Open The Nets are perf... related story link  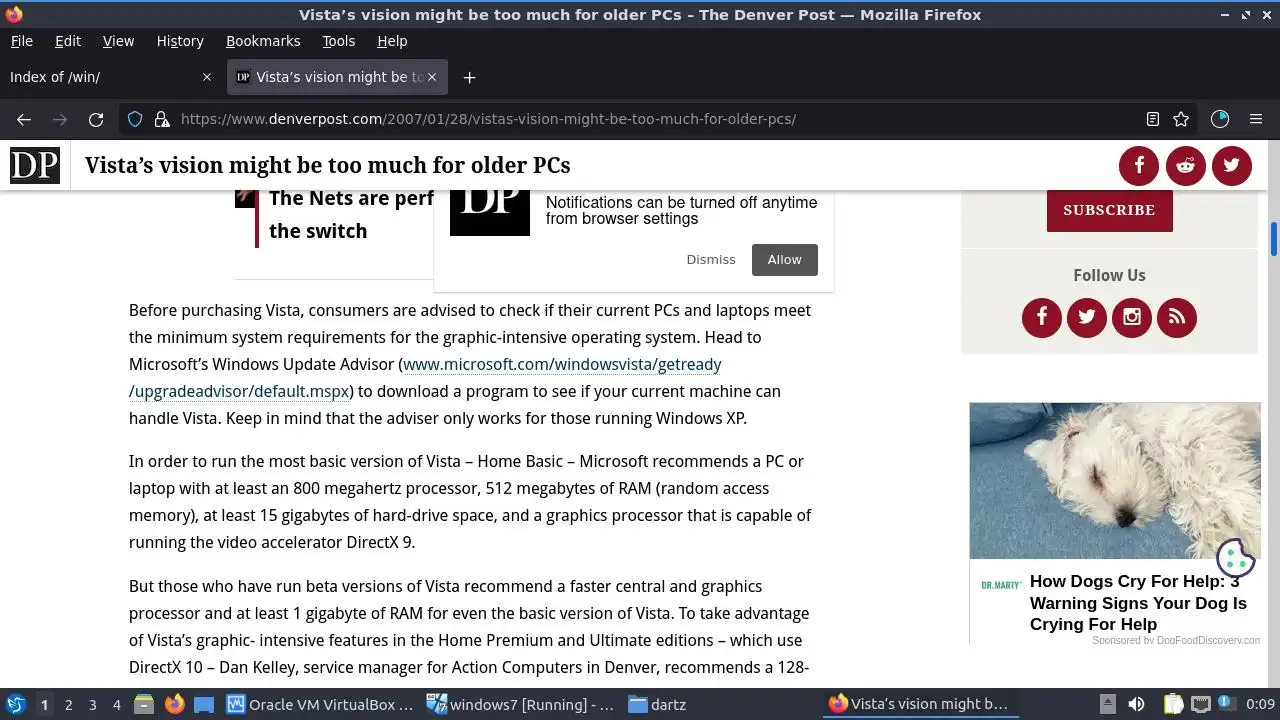click(350, 214)
